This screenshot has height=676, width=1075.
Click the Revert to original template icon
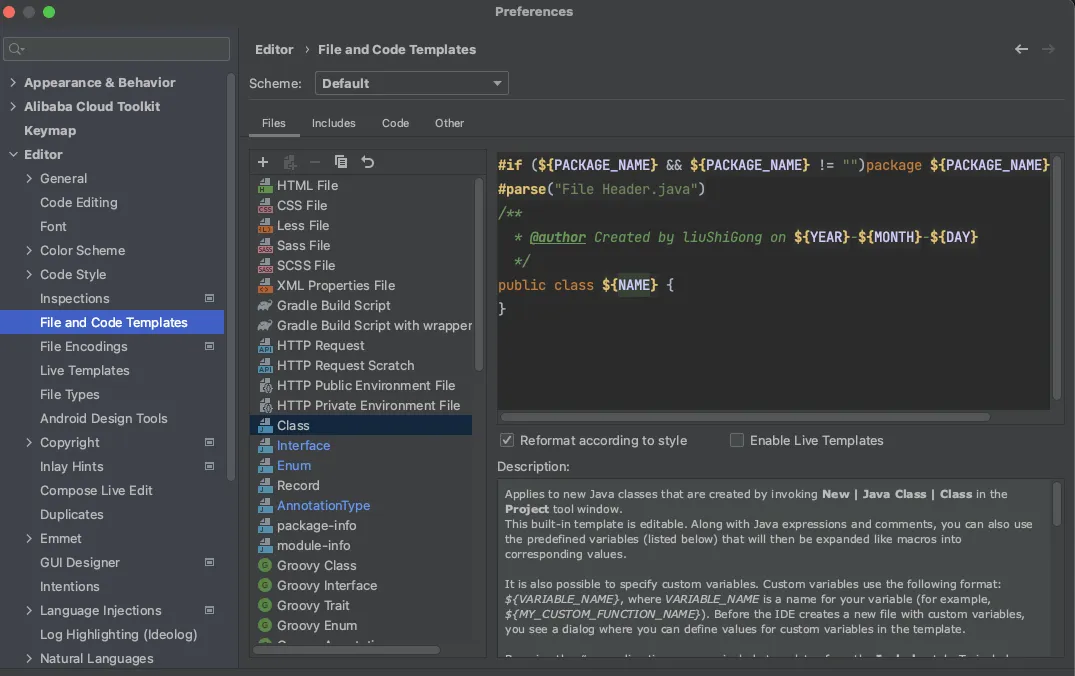367,162
